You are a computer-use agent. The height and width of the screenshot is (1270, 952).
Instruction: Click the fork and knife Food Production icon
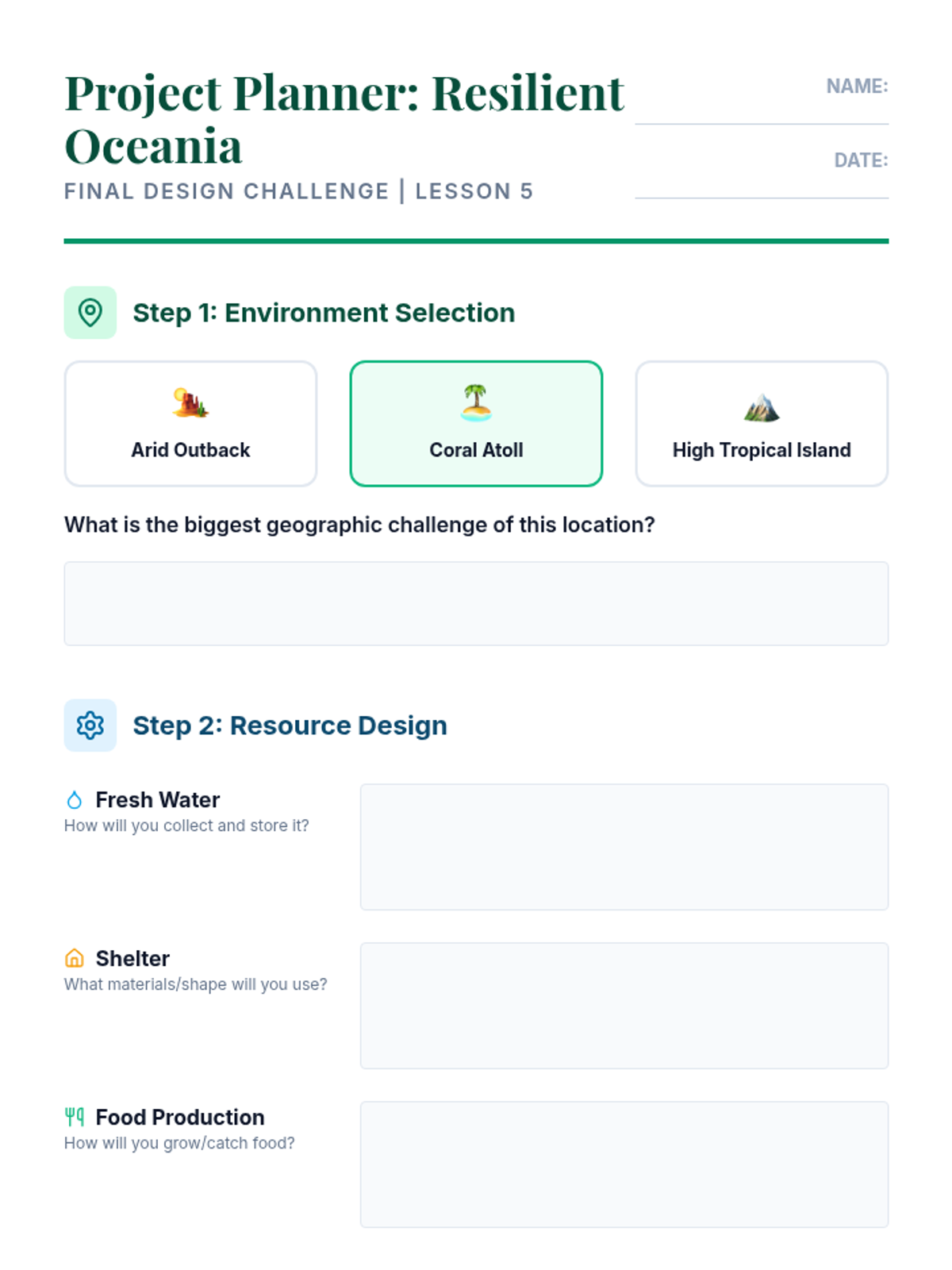click(75, 1118)
